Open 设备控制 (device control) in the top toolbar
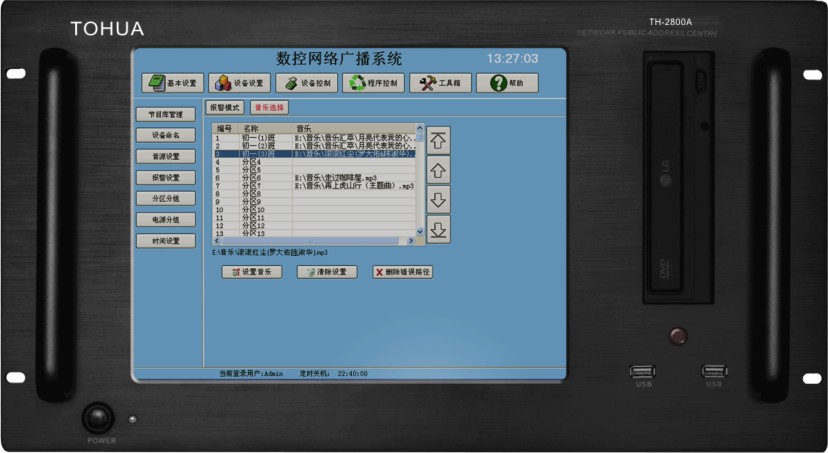This screenshot has height=453, width=828. (306, 83)
